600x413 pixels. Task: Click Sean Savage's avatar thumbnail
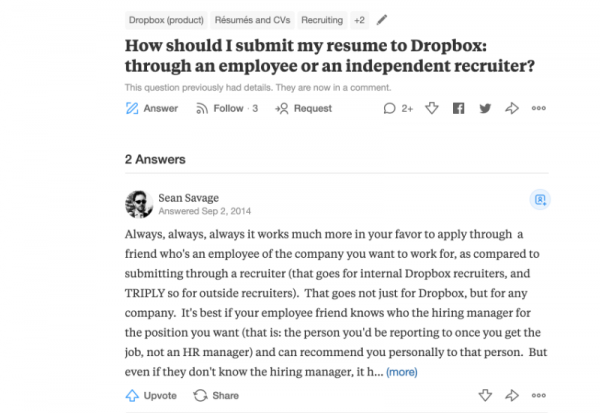(x=138, y=203)
